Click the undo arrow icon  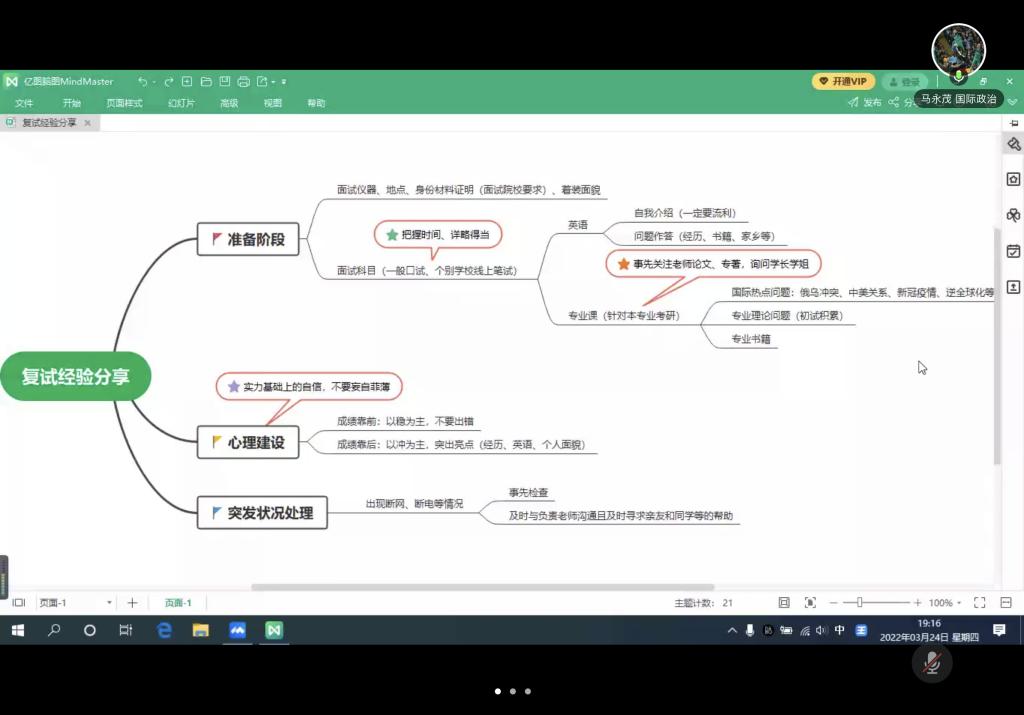[143, 82]
